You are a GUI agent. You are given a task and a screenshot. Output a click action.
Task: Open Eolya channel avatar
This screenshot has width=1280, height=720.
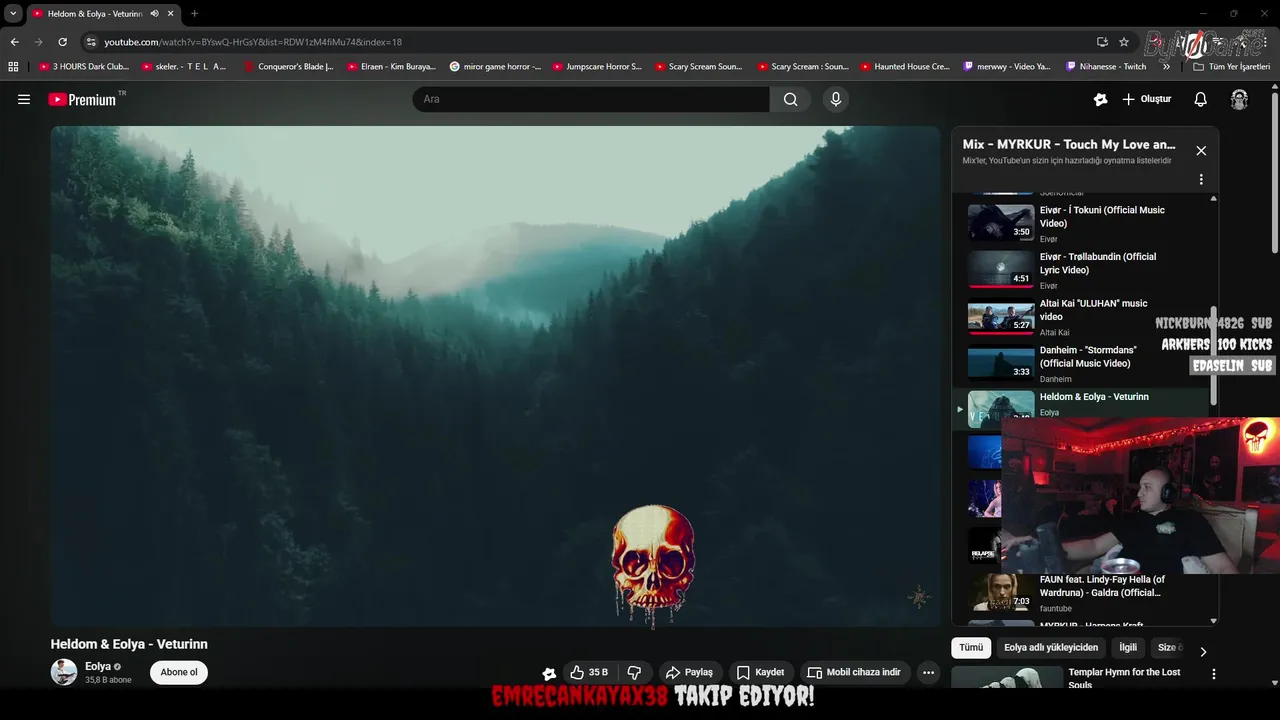(x=64, y=672)
